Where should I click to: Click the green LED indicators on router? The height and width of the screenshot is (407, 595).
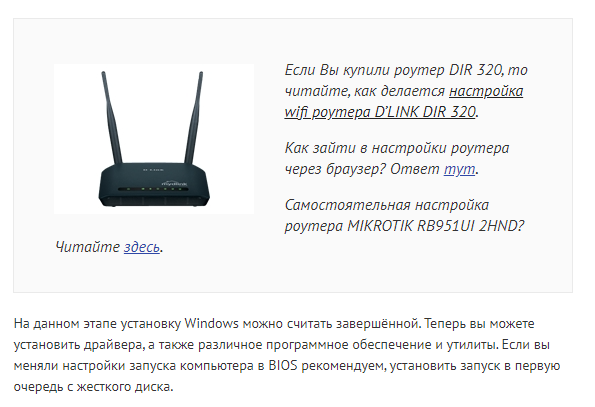tap(154, 189)
